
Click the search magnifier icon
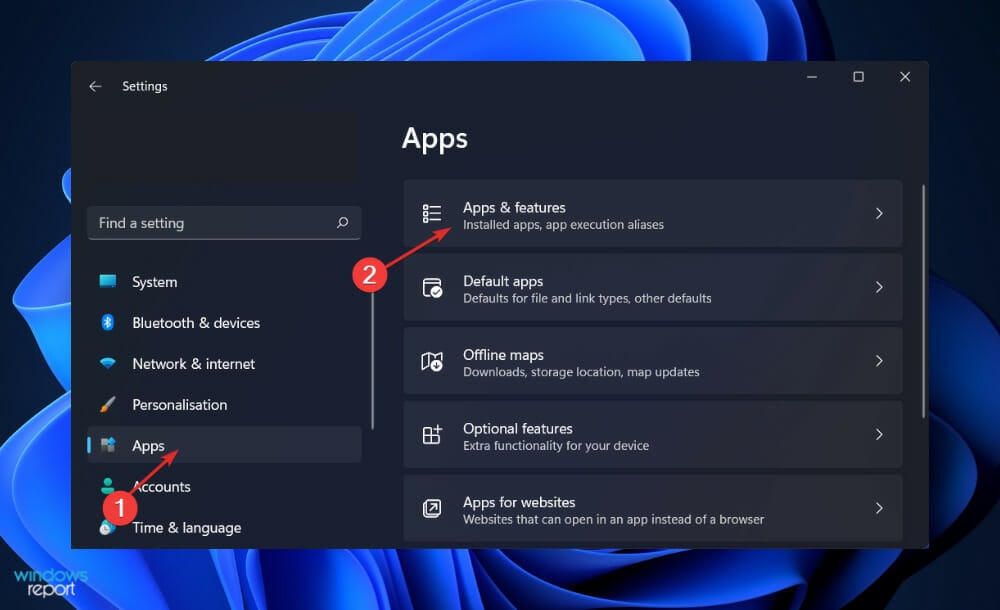pyautogui.click(x=342, y=222)
